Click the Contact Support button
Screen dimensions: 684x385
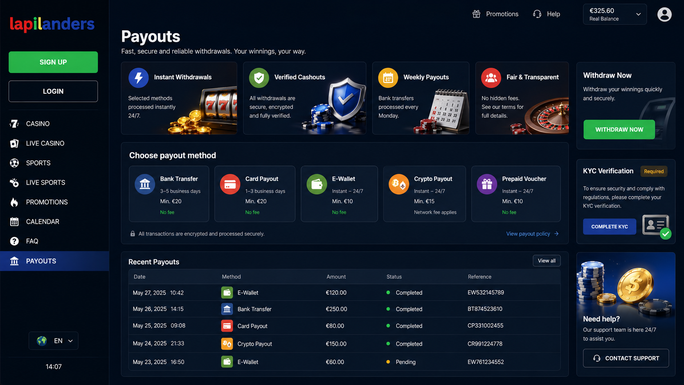coord(626,358)
